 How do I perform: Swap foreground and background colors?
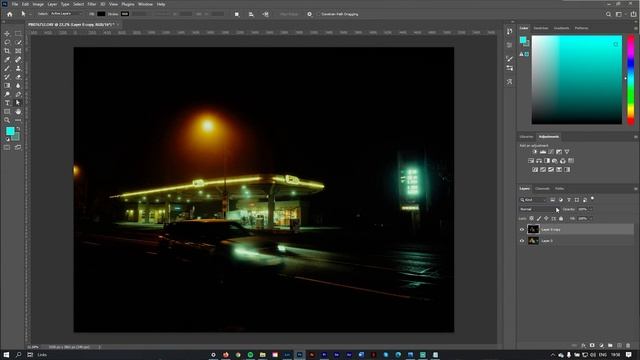coord(18,129)
